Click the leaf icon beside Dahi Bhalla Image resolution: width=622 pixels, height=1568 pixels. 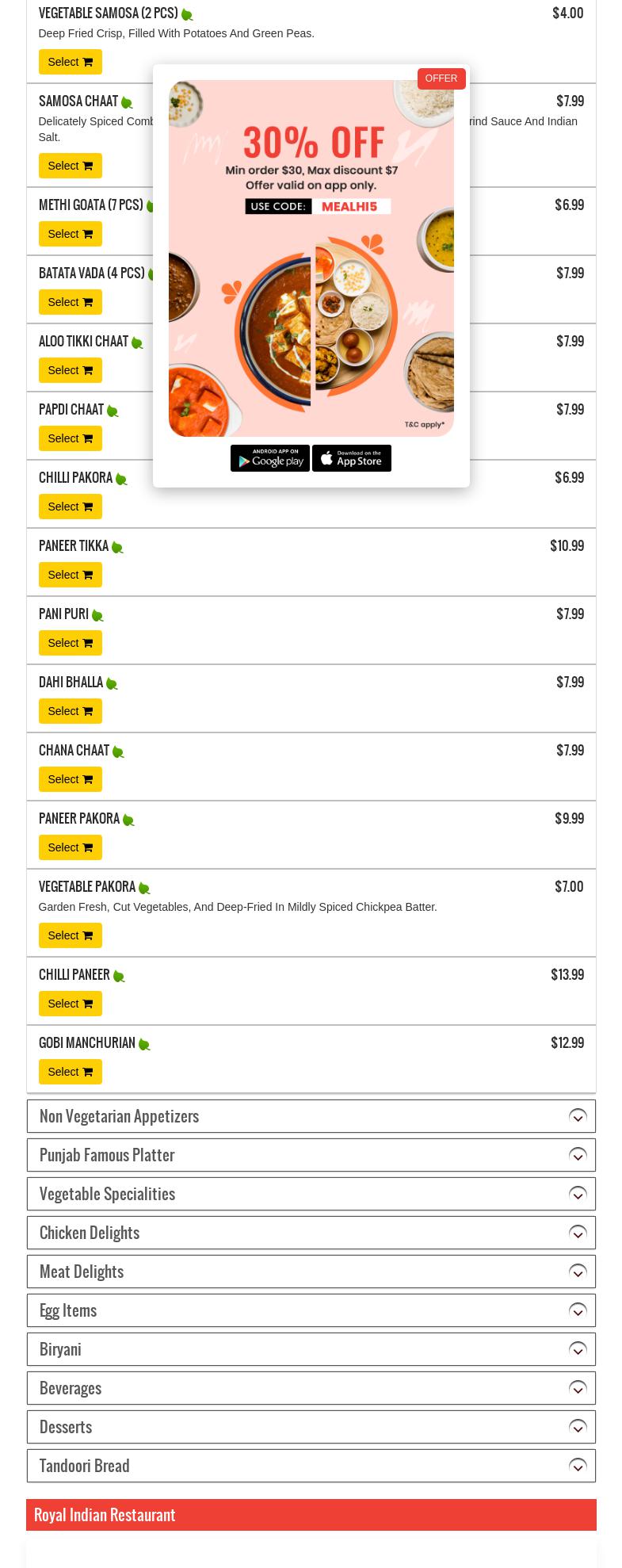tap(112, 683)
